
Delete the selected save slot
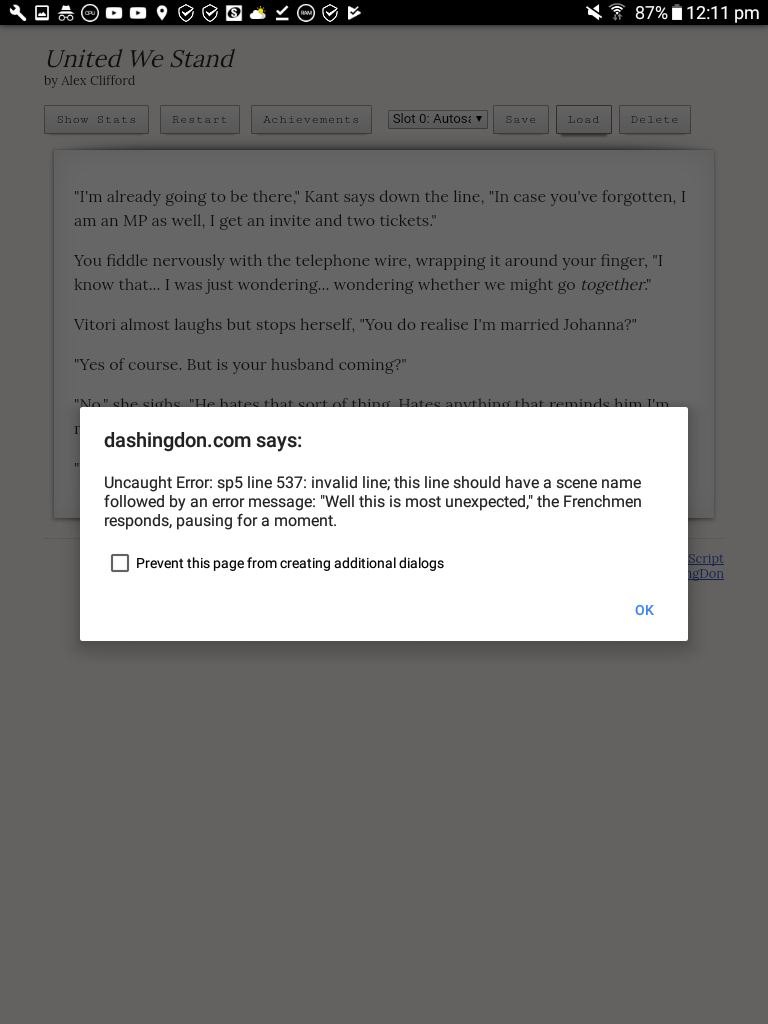pyautogui.click(x=654, y=120)
